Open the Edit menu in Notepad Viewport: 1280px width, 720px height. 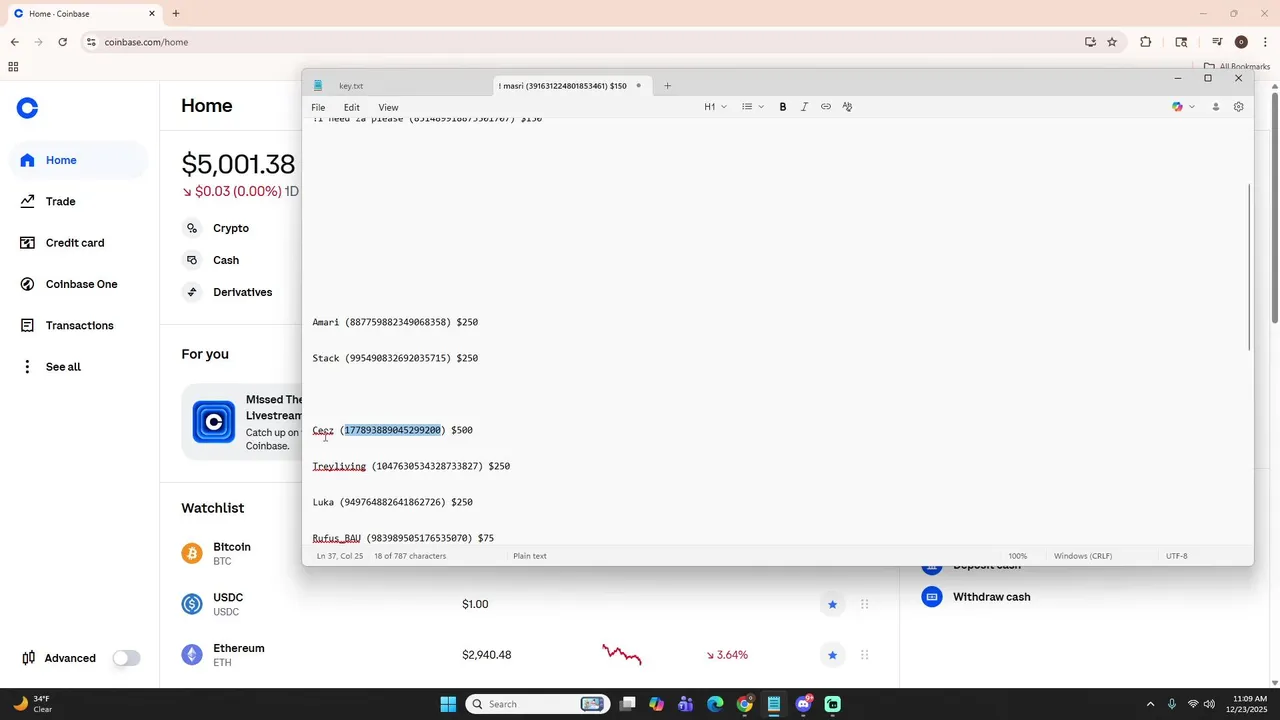tap(352, 107)
